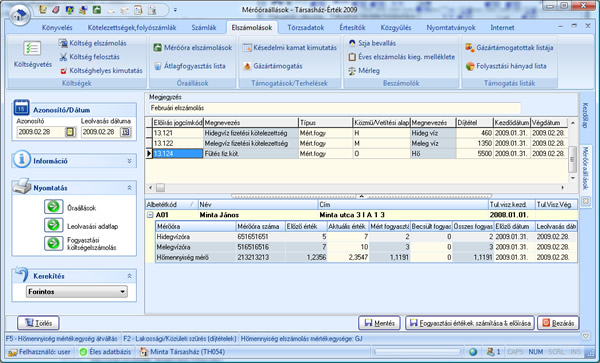Open Költségvetés checklist icon
This screenshot has width=600, height=363.
click(33, 49)
